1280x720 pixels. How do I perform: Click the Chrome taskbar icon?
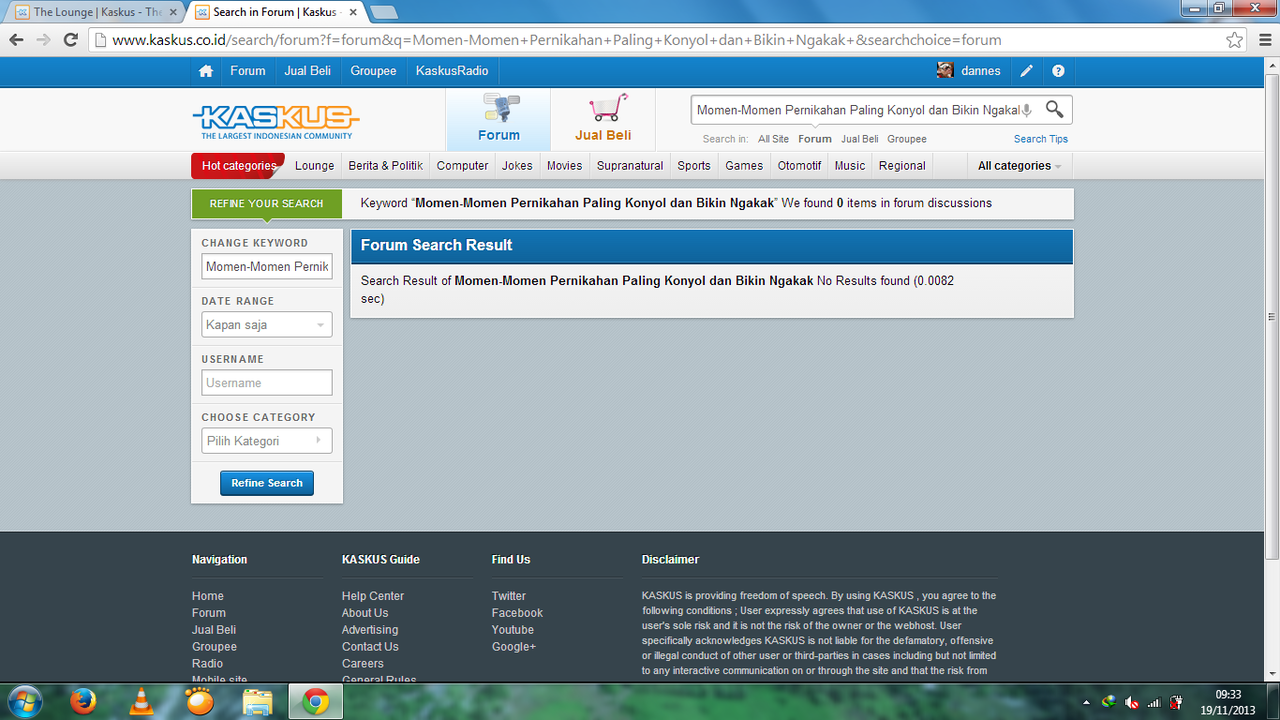tap(316, 702)
